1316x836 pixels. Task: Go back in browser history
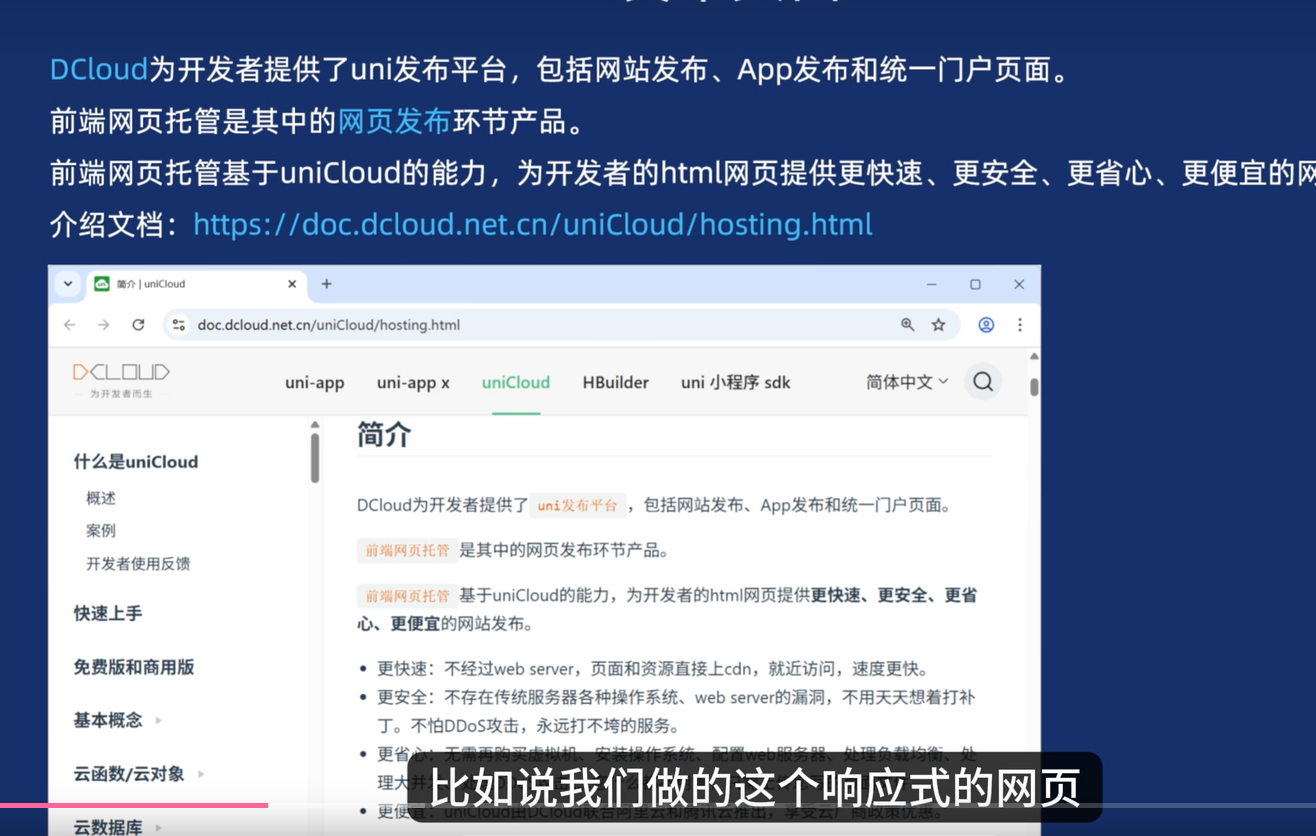(69, 325)
